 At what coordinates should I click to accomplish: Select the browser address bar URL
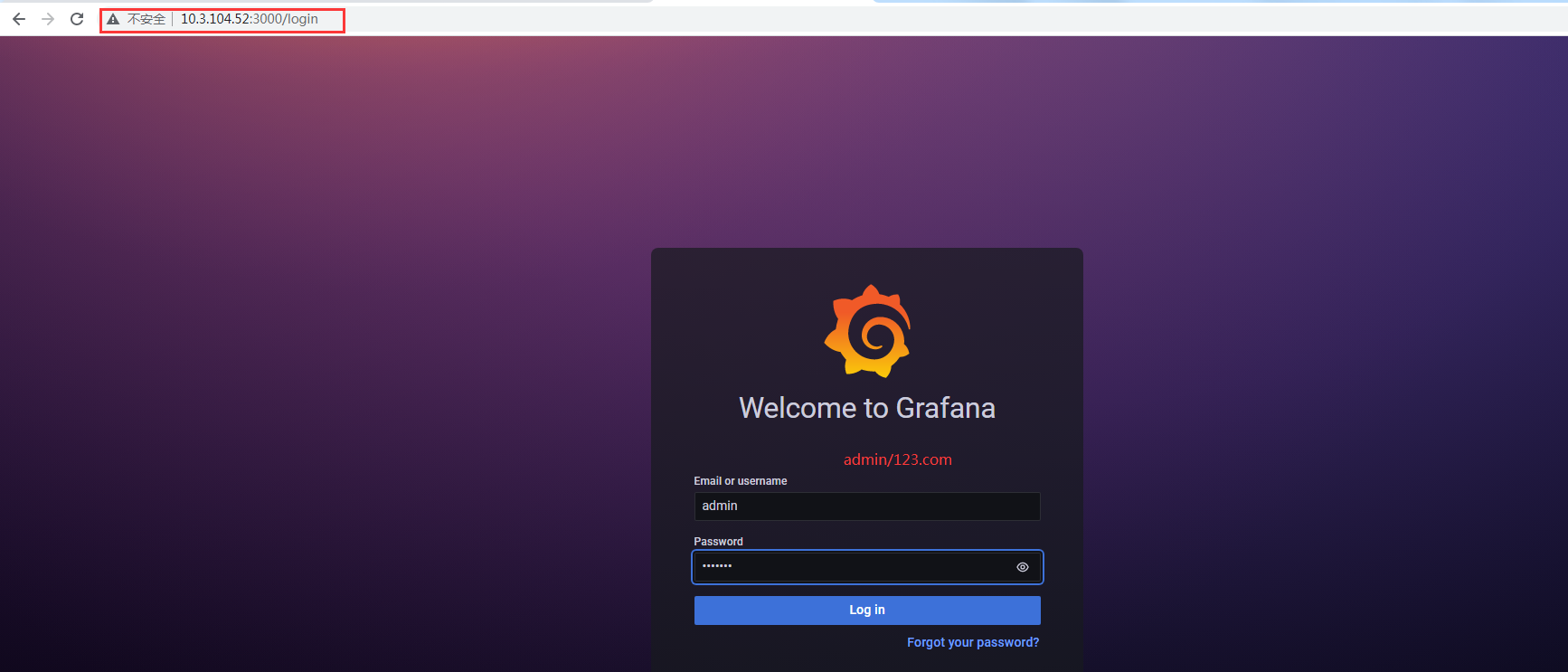coord(250,19)
